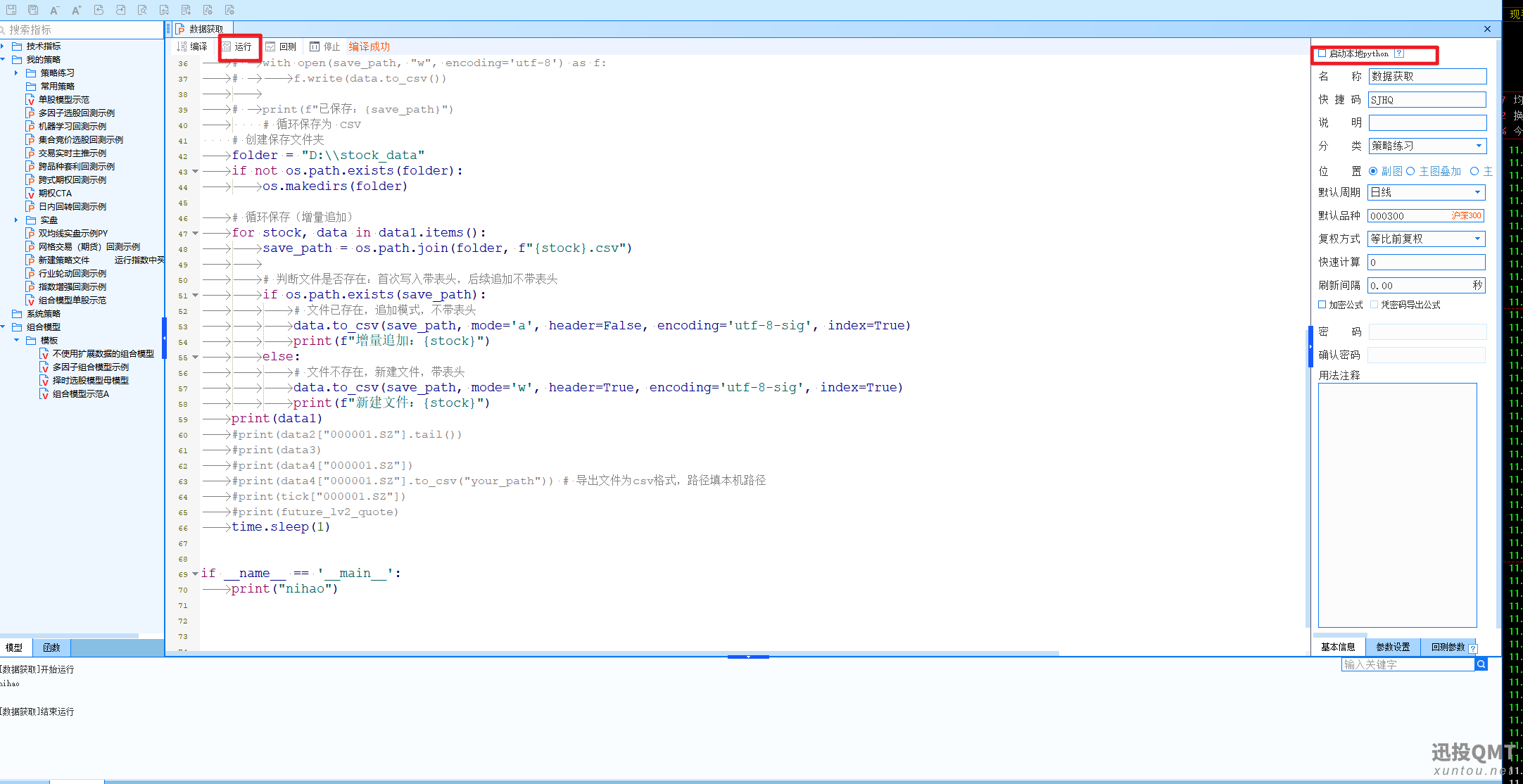Click the 快捷码 SJHQ input field
This screenshot has height=784, width=1523.
tap(1426, 100)
